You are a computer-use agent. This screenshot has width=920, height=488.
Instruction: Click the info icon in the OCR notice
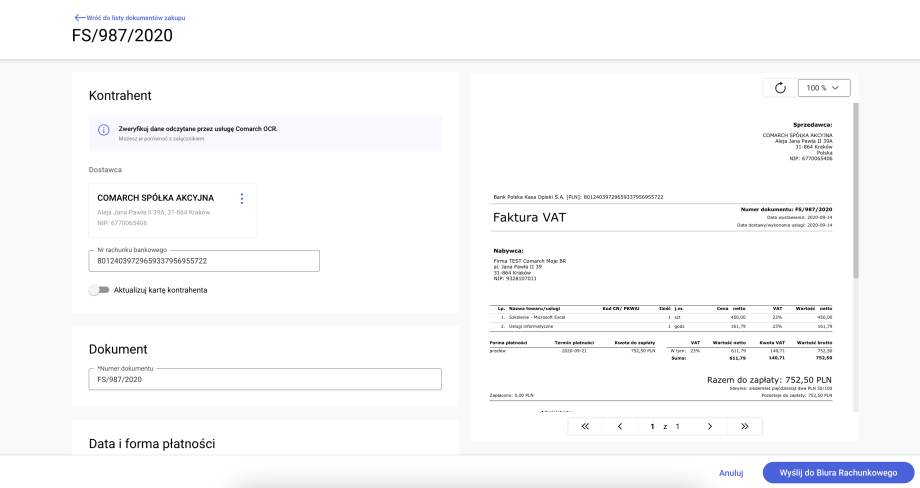coord(103,131)
